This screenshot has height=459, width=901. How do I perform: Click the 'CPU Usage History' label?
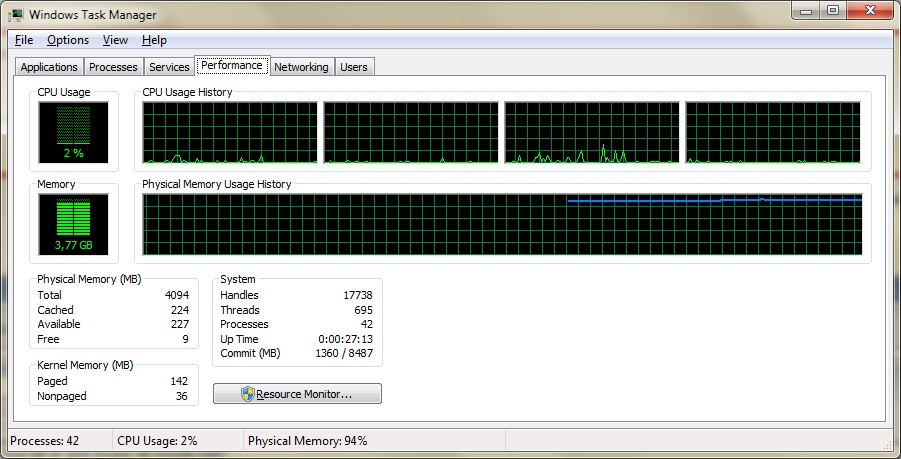pos(187,92)
